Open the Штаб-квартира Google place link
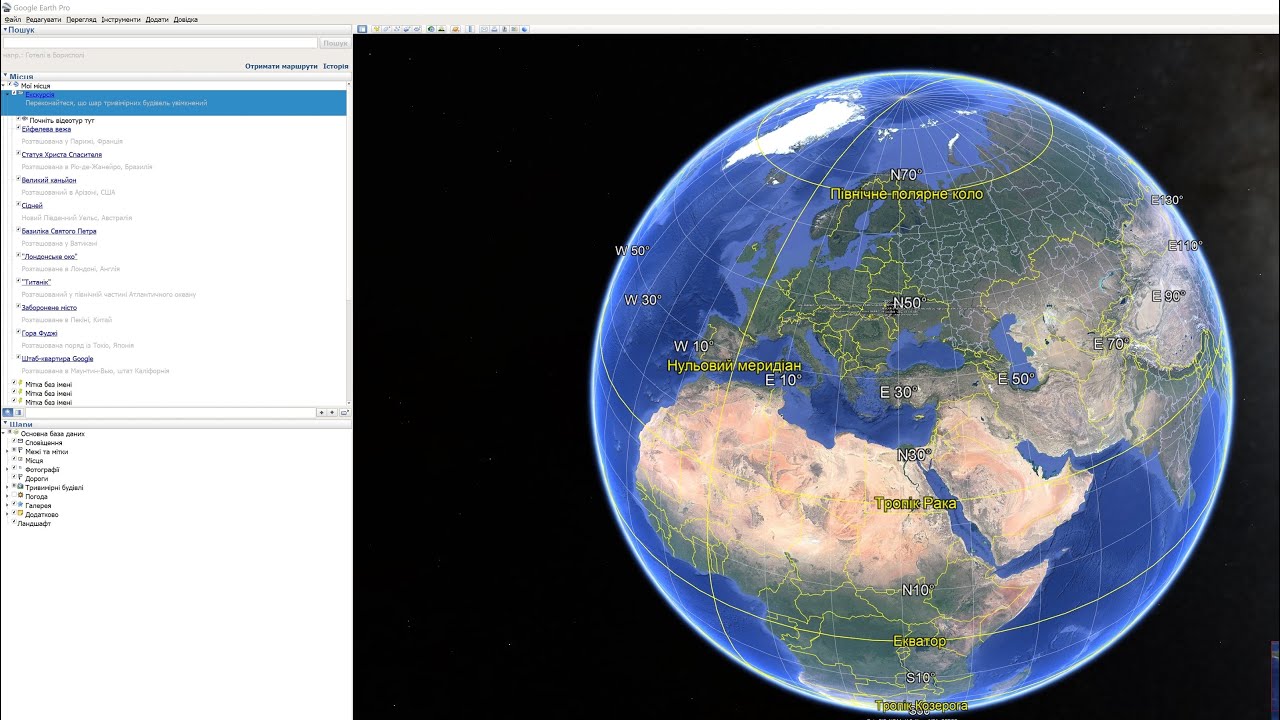Image resolution: width=1280 pixels, height=720 pixels. pos(58,358)
